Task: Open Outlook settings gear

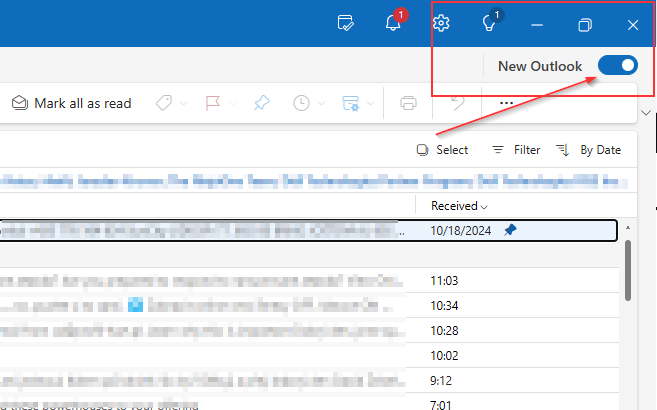Action: pos(441,23)
